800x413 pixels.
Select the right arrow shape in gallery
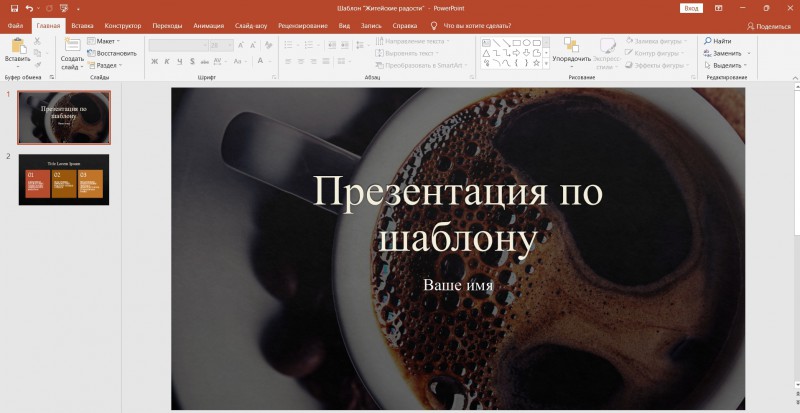516,53
